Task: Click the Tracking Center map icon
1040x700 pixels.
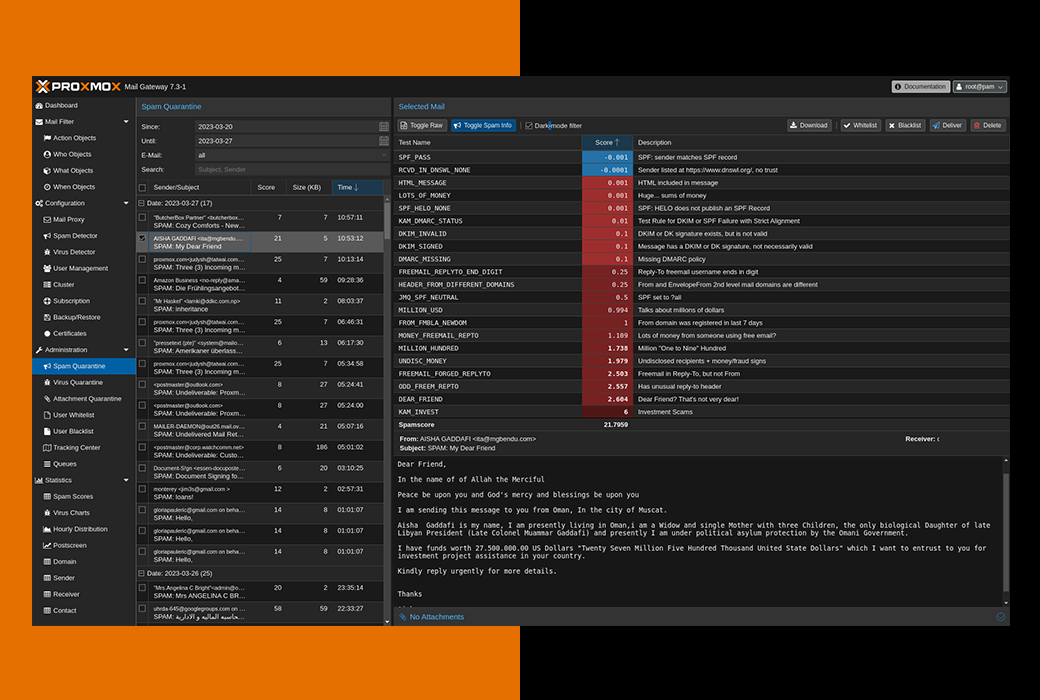Action: pyautogui.click(x=47, y=448)
